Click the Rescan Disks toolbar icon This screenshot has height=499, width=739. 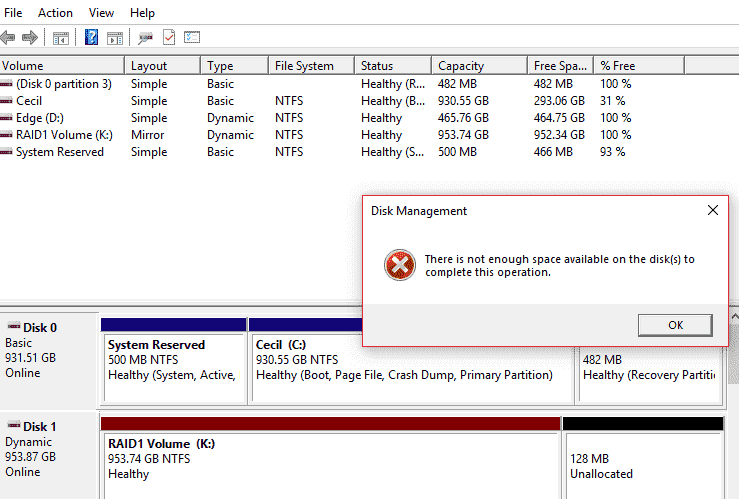pos(146,38)
